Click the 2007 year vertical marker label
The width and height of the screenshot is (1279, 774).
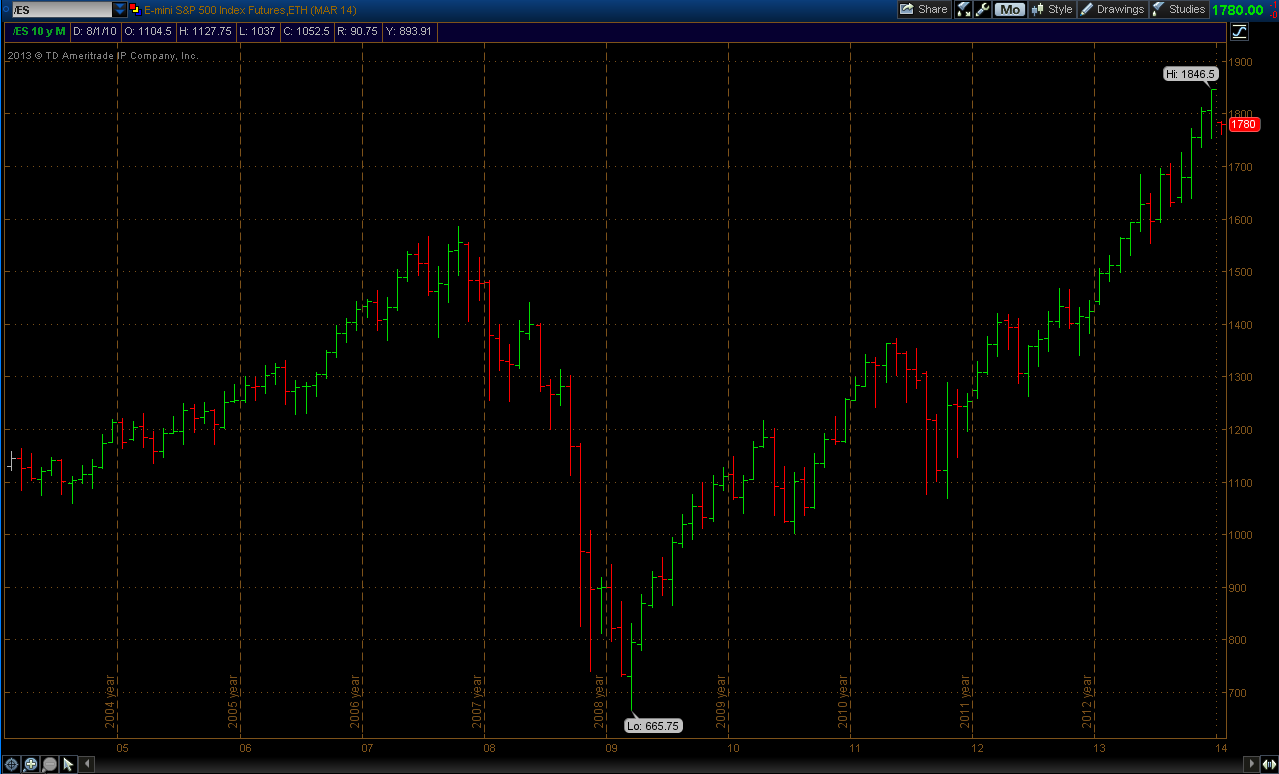pyautogui.click(x=478, y=701)
